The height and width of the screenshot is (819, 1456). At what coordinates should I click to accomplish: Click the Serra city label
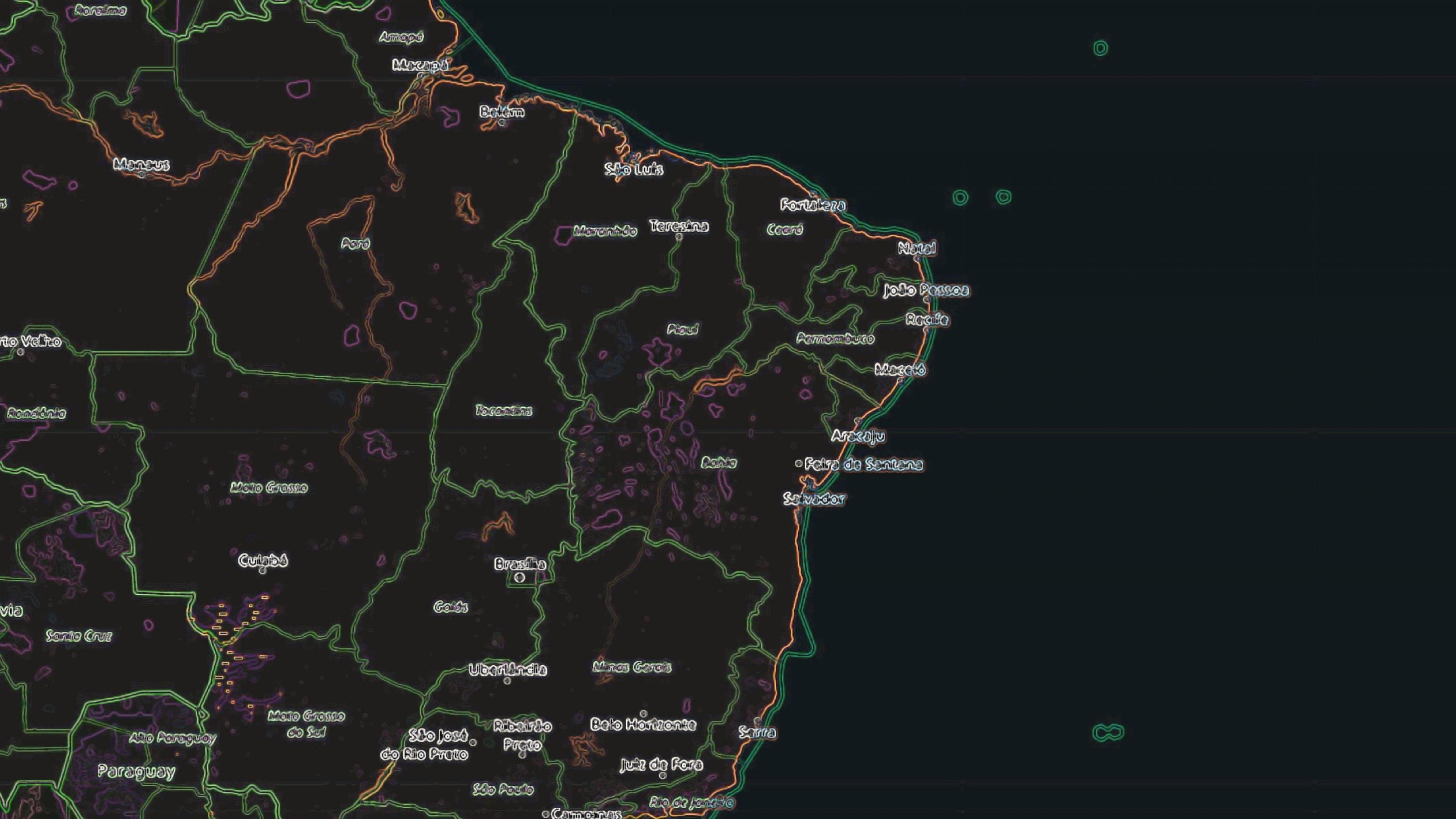point(758,733)
